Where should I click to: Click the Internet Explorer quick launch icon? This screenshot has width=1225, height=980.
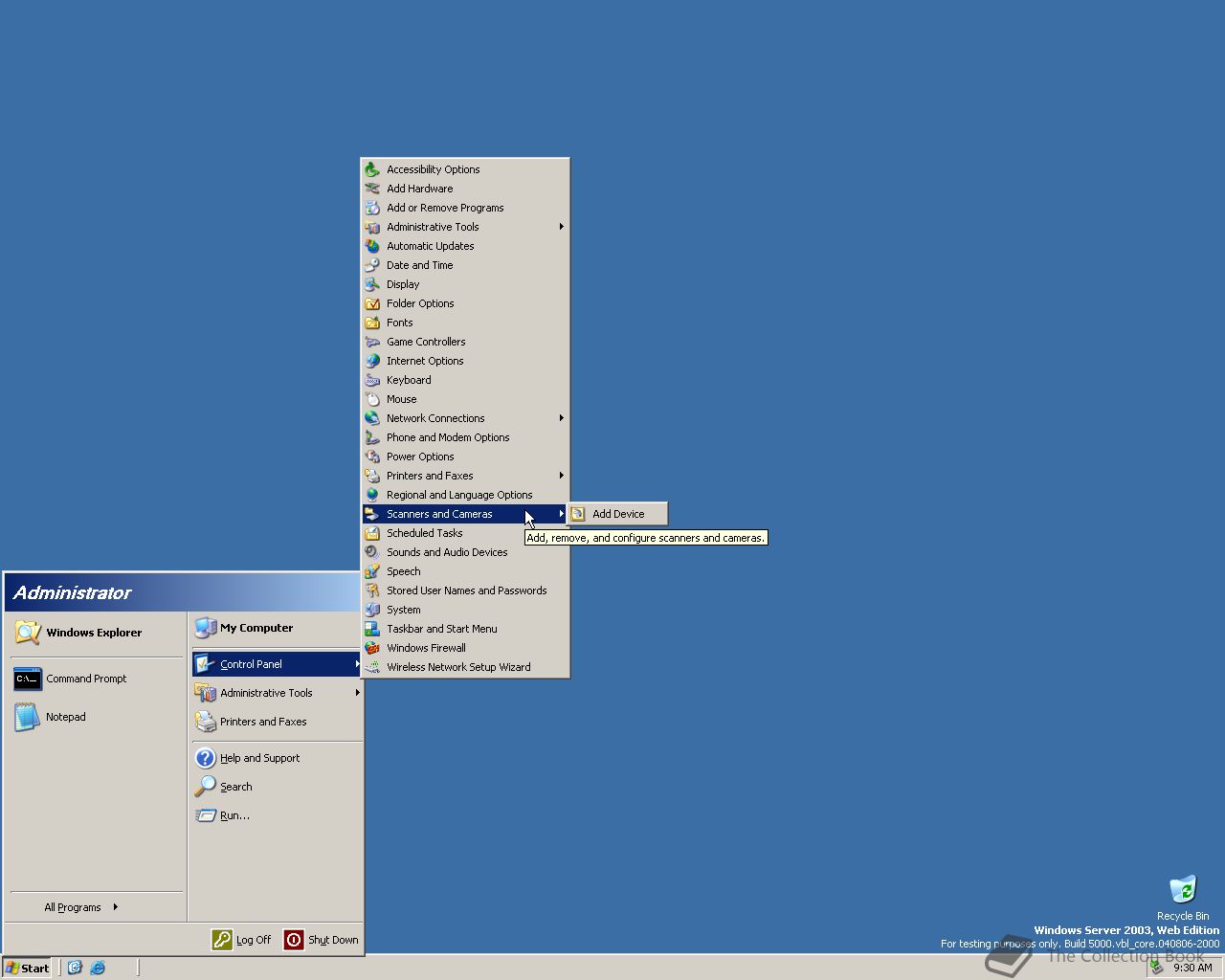[x=98, y=968]
